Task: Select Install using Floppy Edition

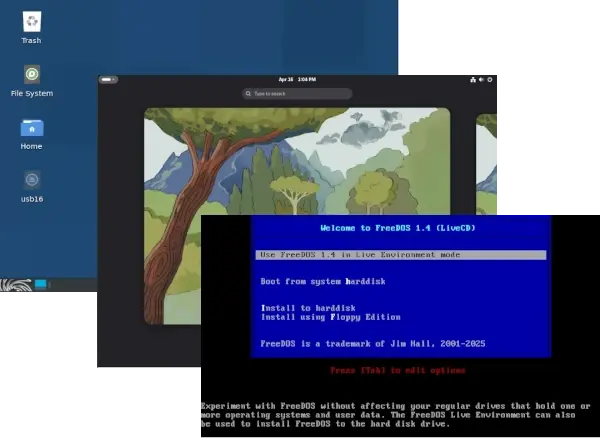Action: point(331,317)
